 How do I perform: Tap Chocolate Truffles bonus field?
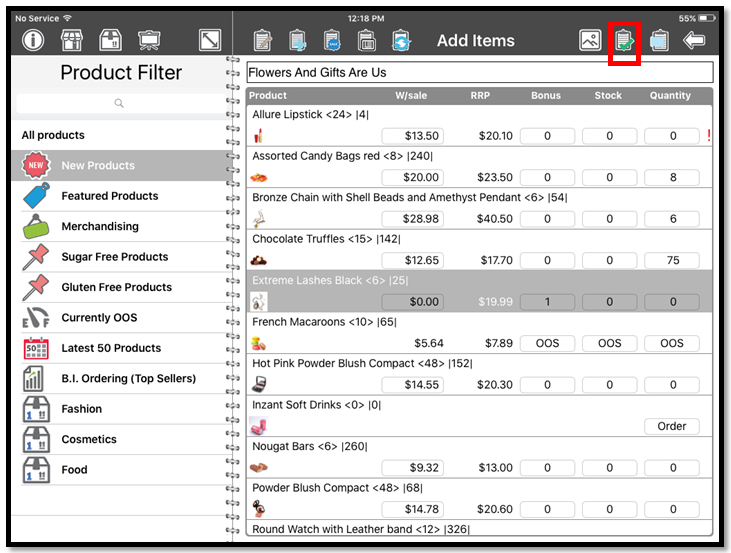pos(547,260)
